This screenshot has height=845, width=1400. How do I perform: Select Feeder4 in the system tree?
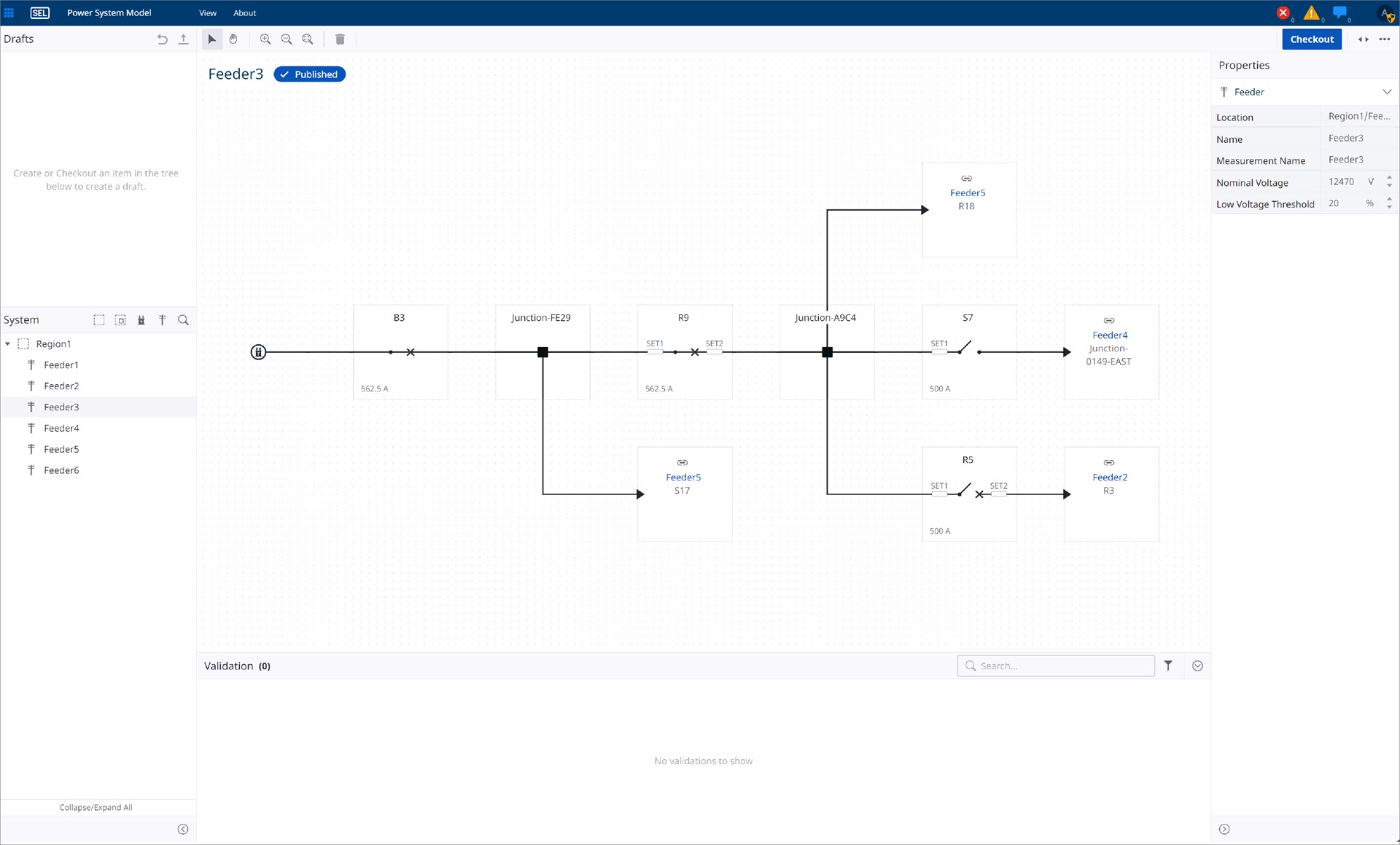pyautogui.click(x=61, y=429)
